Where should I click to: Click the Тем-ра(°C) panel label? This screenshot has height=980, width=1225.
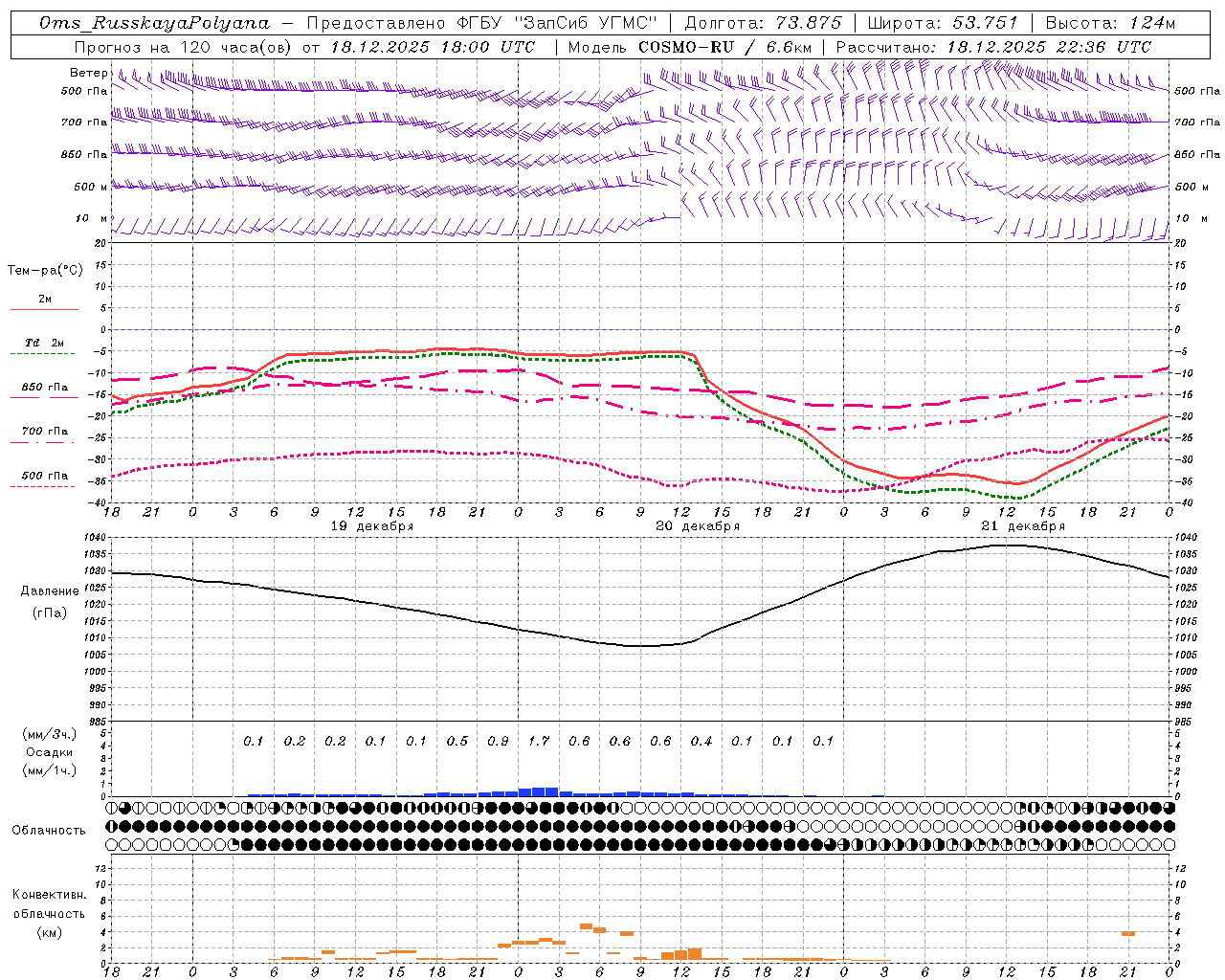coord(46,271)
